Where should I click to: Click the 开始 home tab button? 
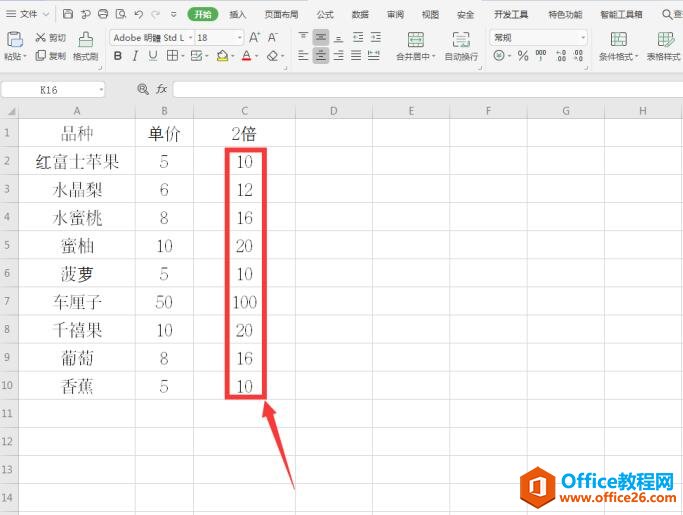click(x=203, y=14)
